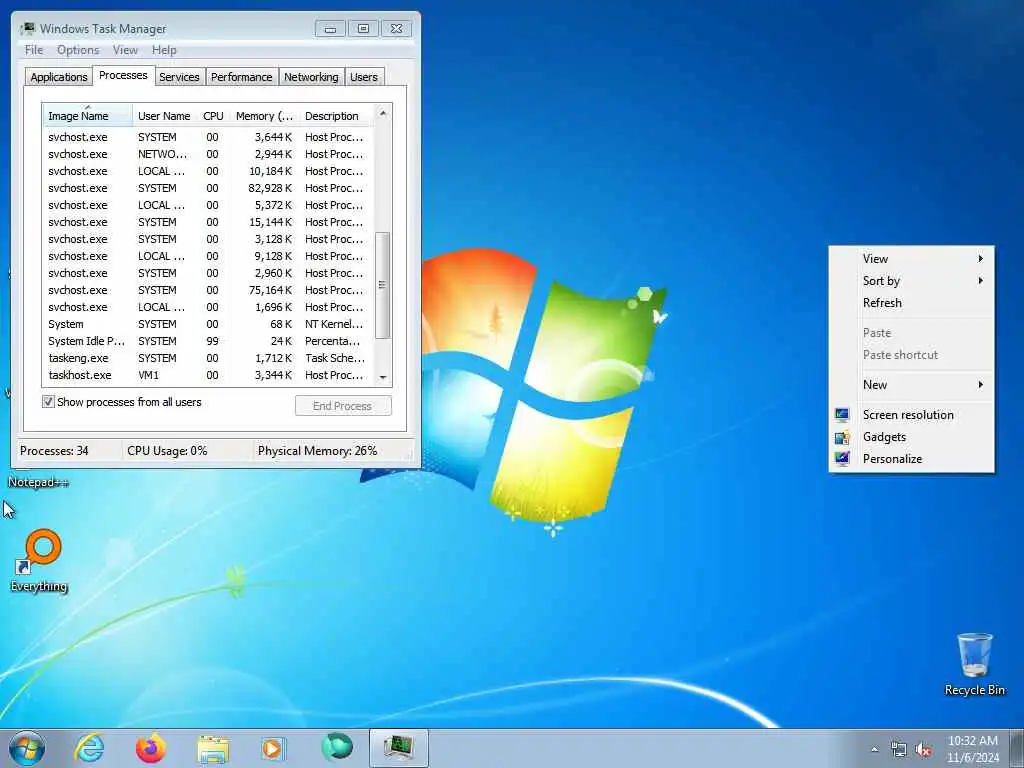The width and height of the screenshot is (1024, 768).
Task: Switch to the Services tab
Action: point(179,77)
